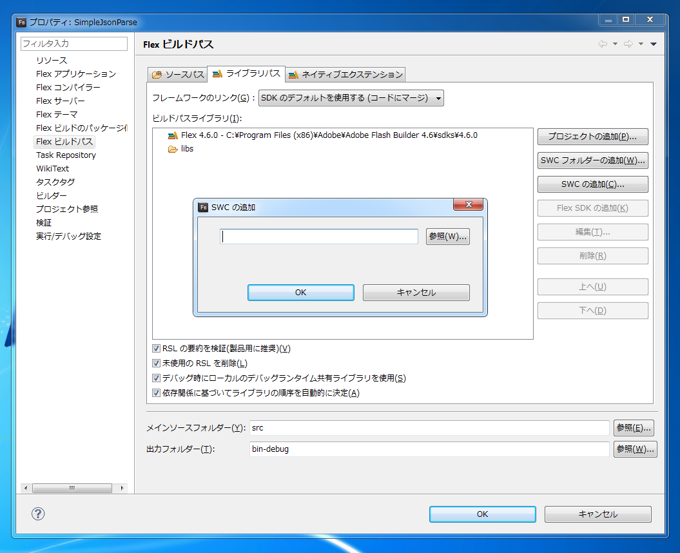The width and height of the screenshot is (680, 553).
Task: Select 検証 in the sidebar
Action: (43, 223)
